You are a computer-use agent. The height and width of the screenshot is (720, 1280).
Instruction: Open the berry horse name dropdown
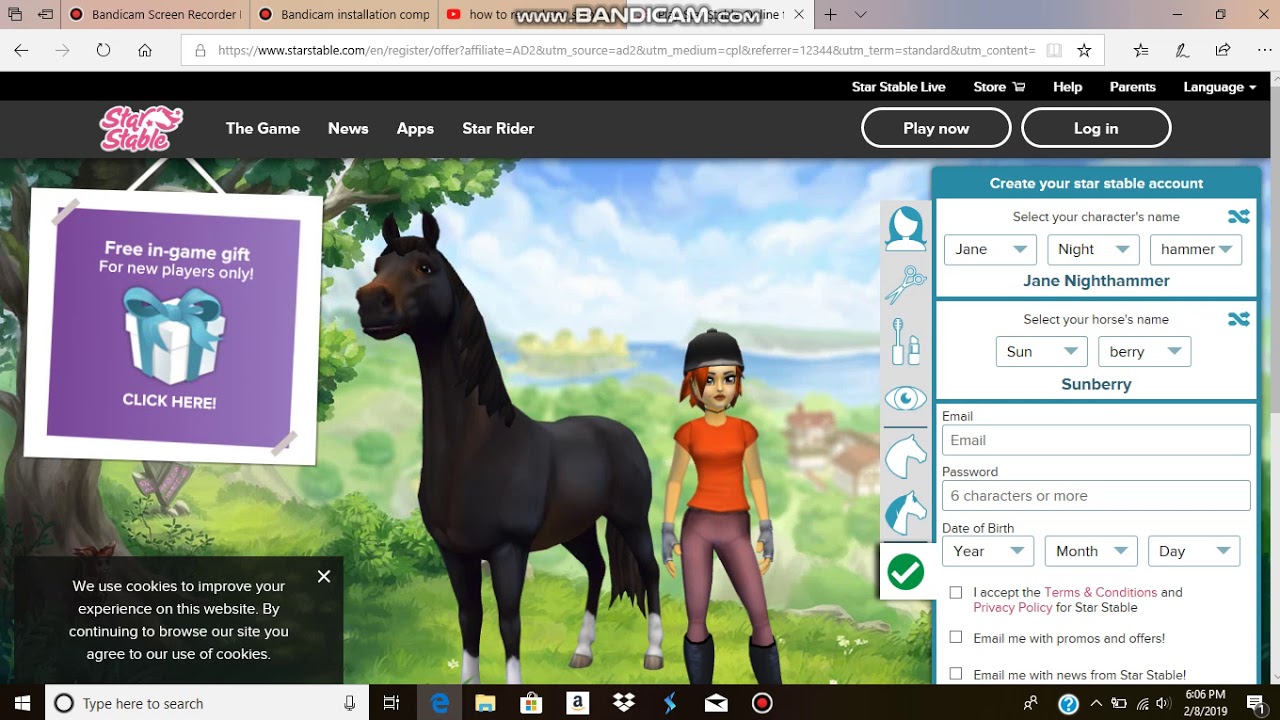(1144, 352)
